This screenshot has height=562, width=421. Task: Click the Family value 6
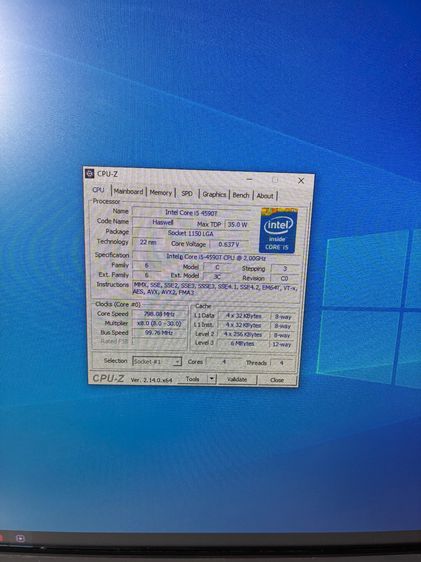(147, 265)
